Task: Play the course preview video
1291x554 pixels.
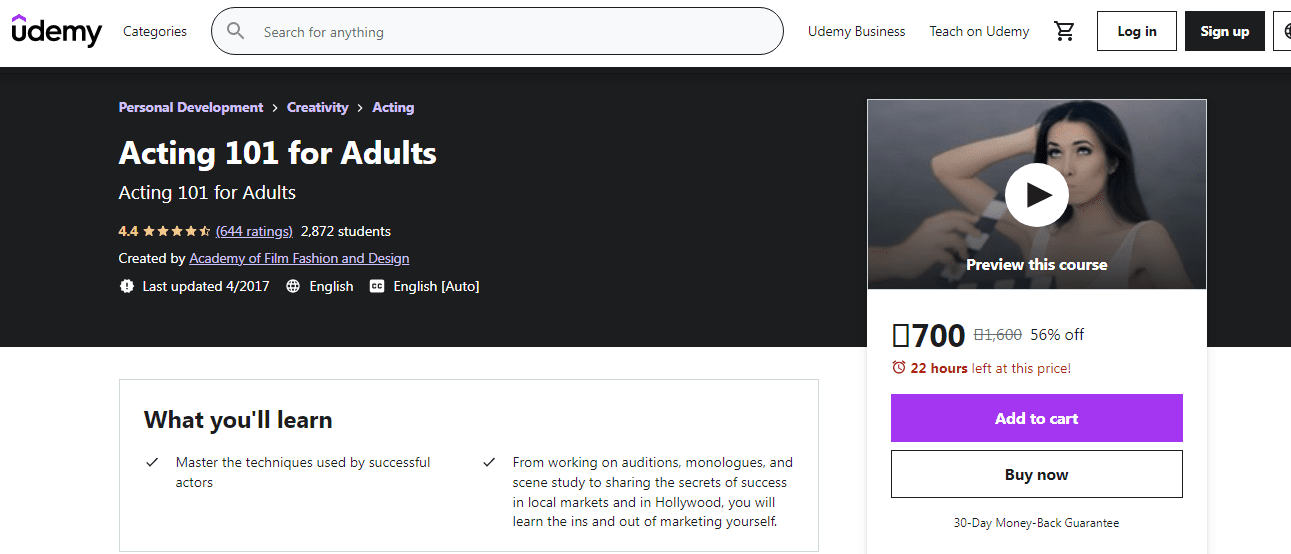Action: 1037,194
